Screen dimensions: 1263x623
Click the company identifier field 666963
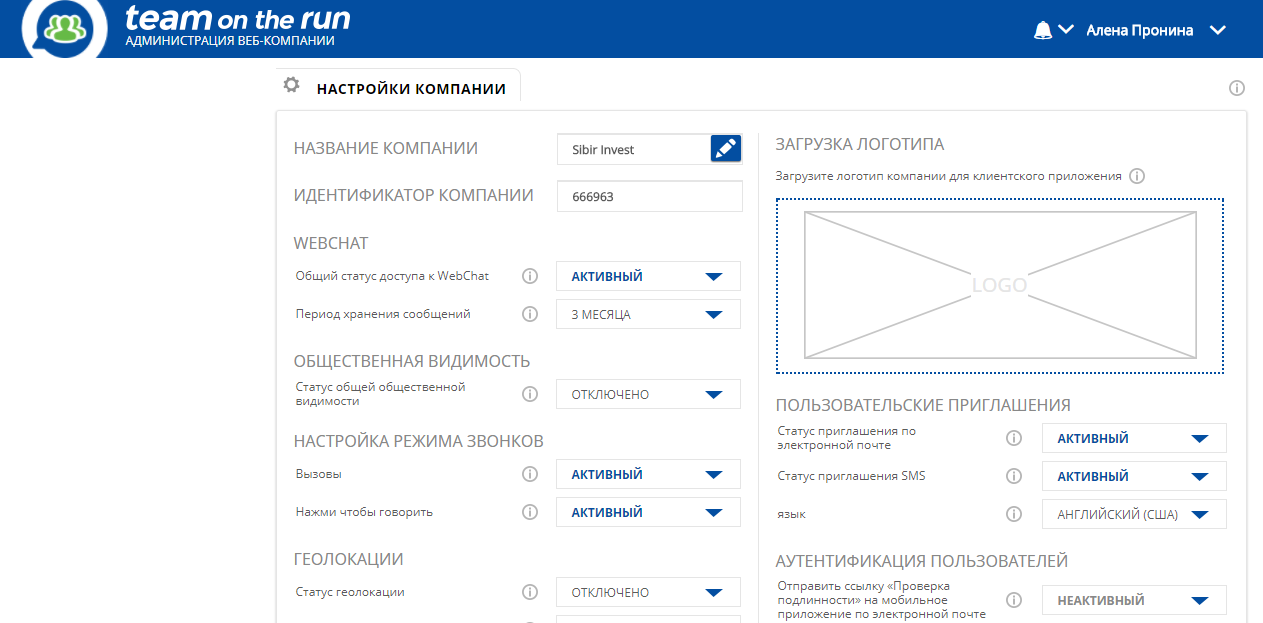(650, 196)
